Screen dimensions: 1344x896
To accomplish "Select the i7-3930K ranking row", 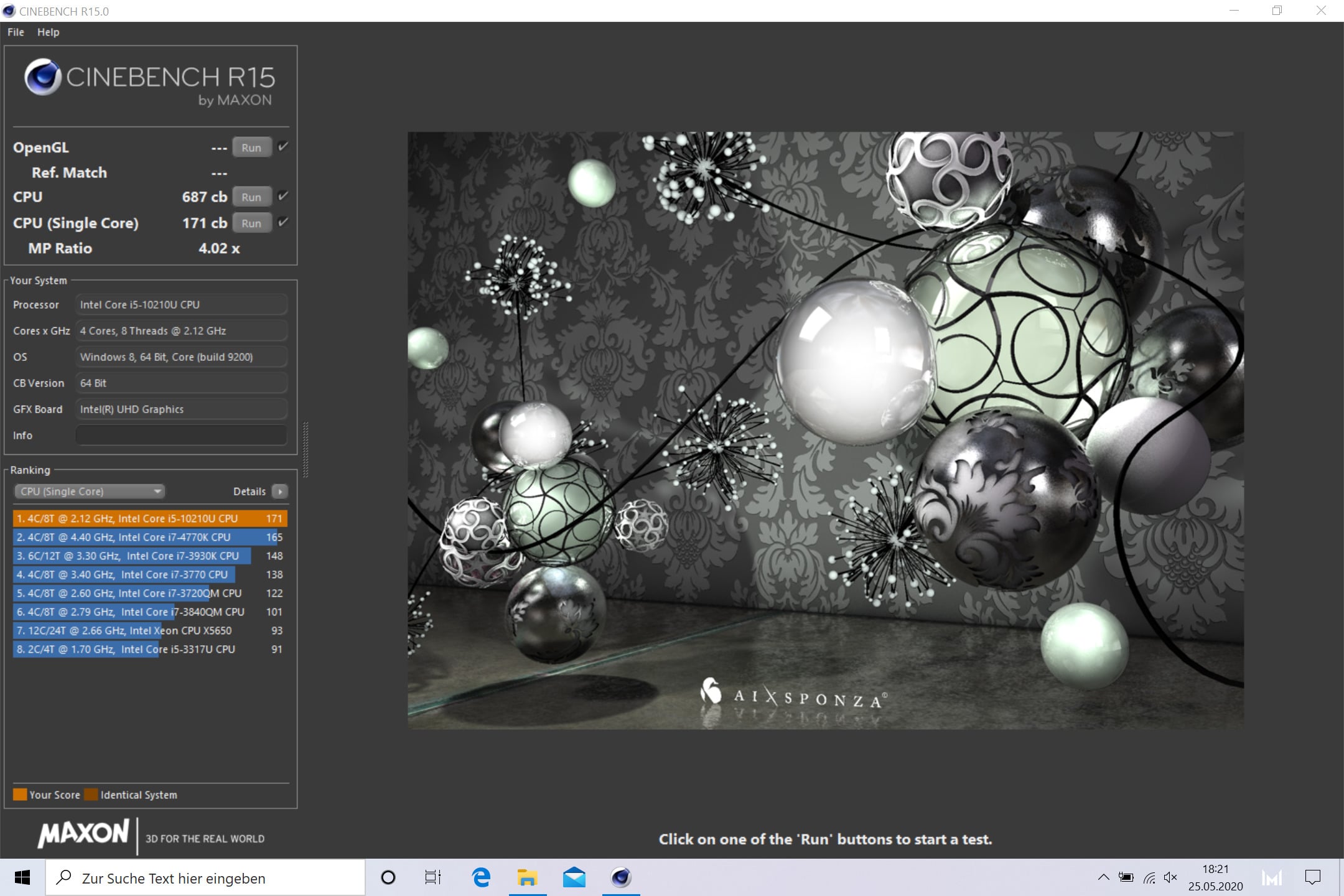I will point(150,556).
